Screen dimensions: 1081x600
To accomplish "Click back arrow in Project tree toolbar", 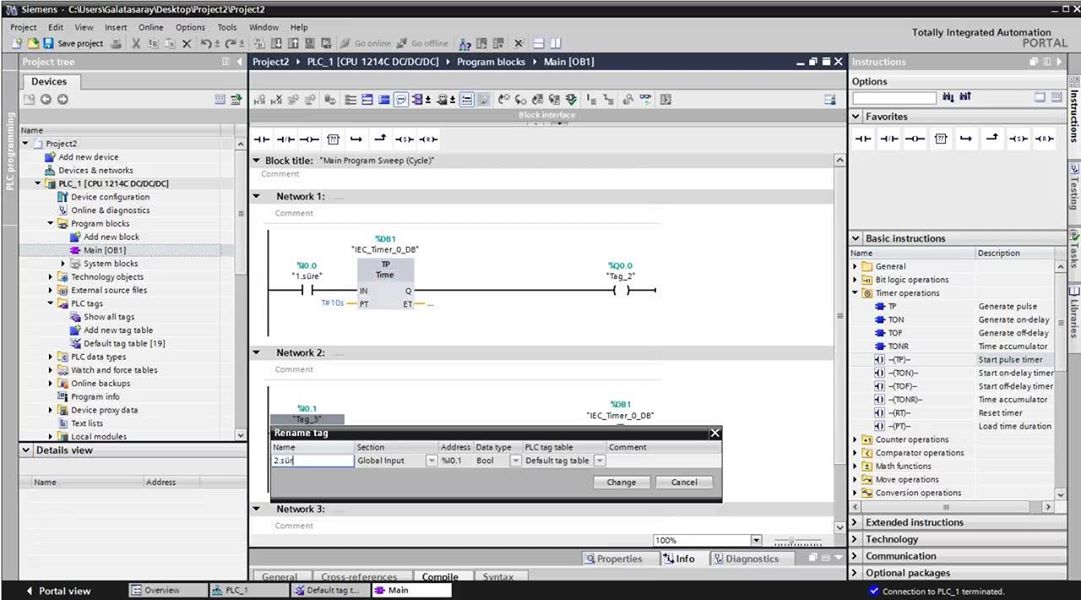I will [x=46, y=99].
